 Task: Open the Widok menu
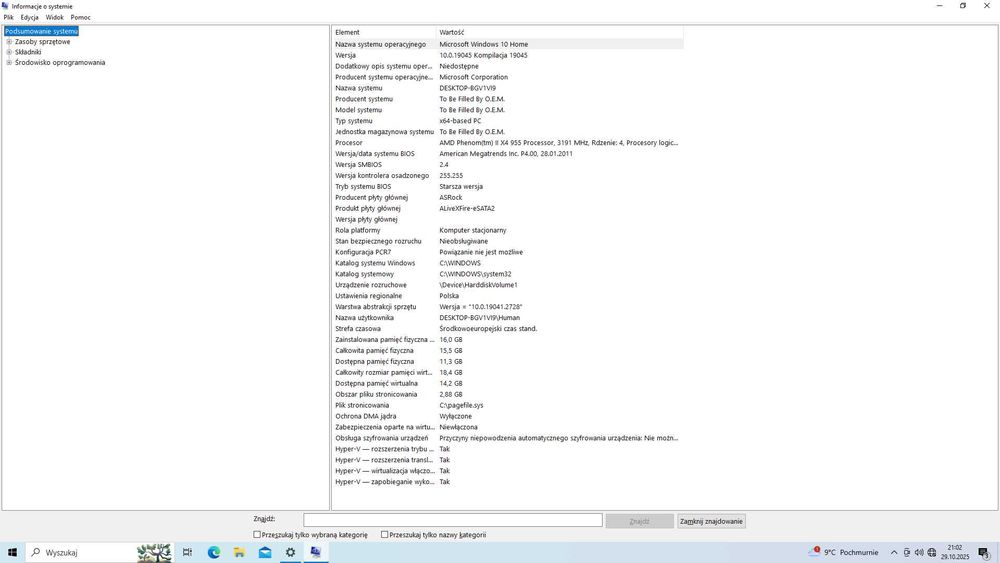click(x=54, y=17)
